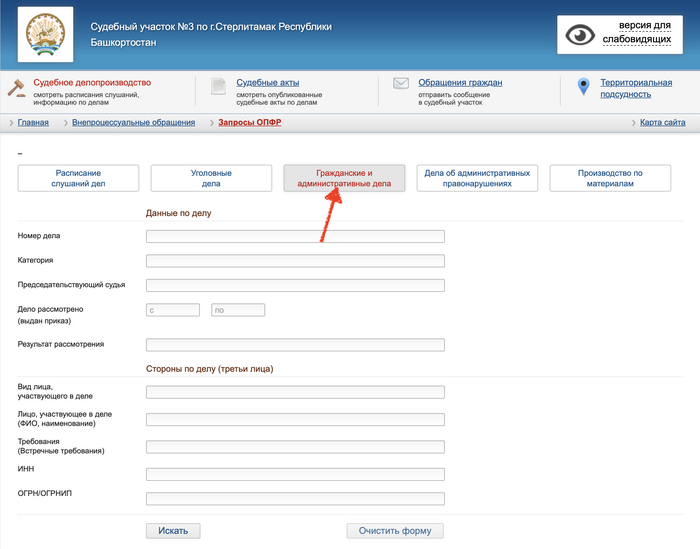Screen dimensions: 700x549
Task: Open the Председательствующий судья field
Action: tap(295, 285)
